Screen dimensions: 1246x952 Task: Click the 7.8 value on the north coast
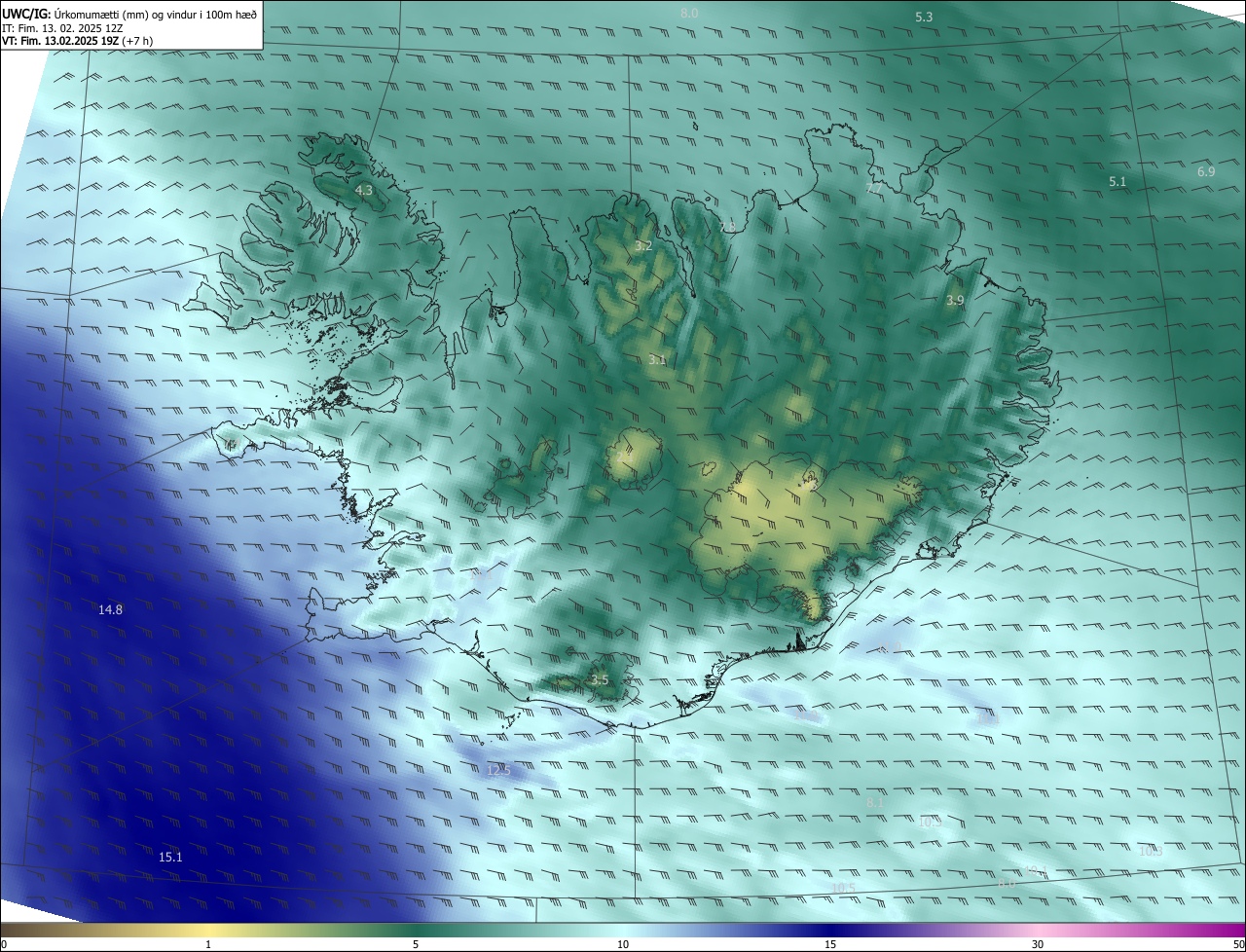(727, 228)
